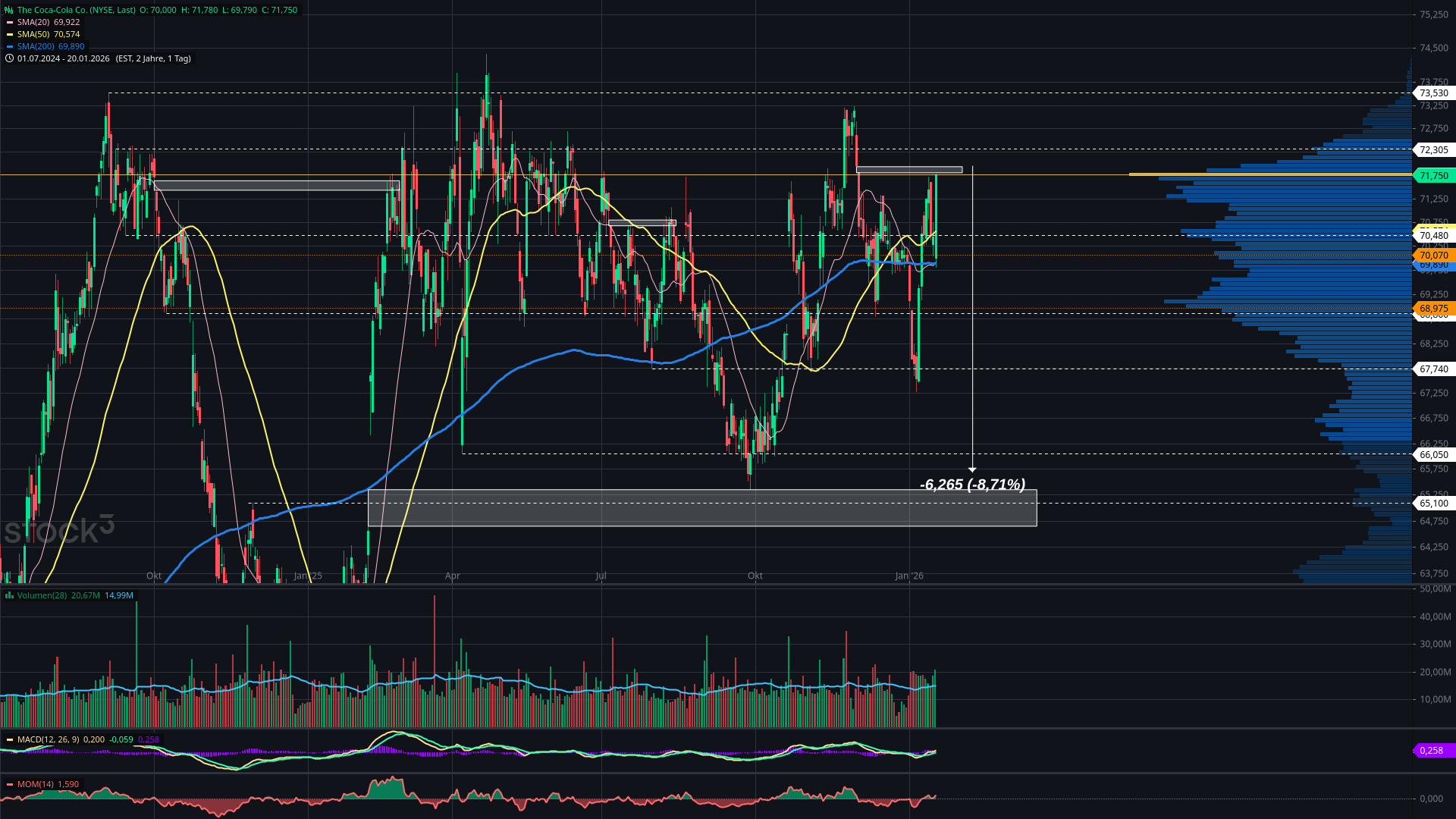The height and width of the screenshot is (819, 1456).
Task: Click the blue SMA(200) legend marker
Action: click(x=10, y=46)
